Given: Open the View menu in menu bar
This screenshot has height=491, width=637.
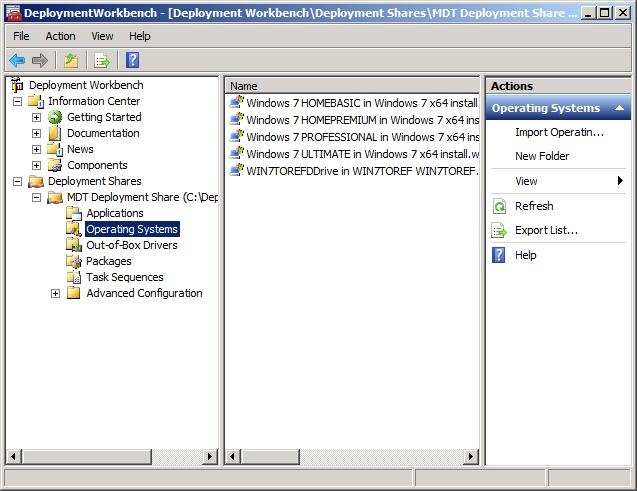Looking at the screenshot, I should tap(102, 36).
